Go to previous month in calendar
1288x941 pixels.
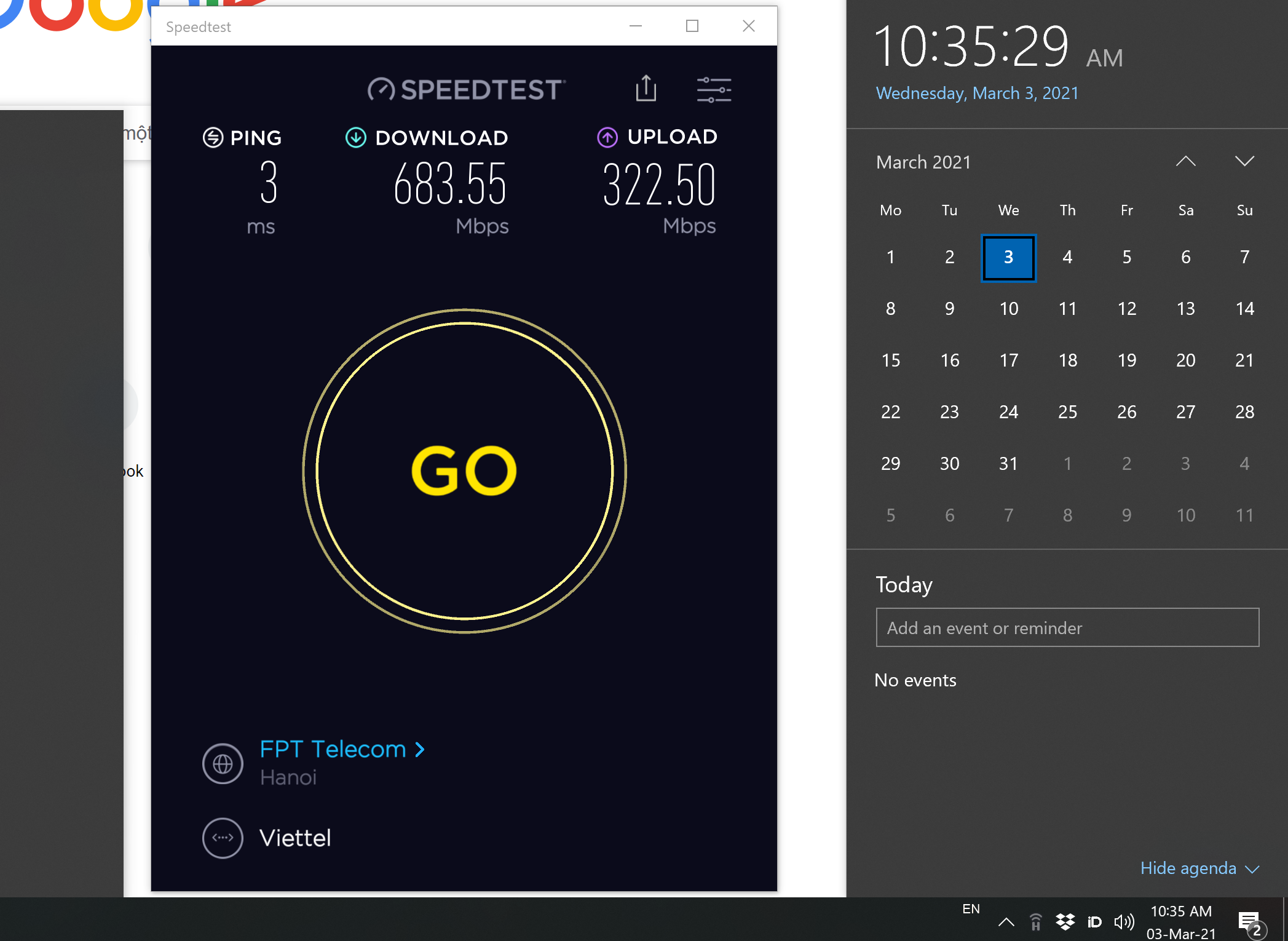coord(1186,162)
